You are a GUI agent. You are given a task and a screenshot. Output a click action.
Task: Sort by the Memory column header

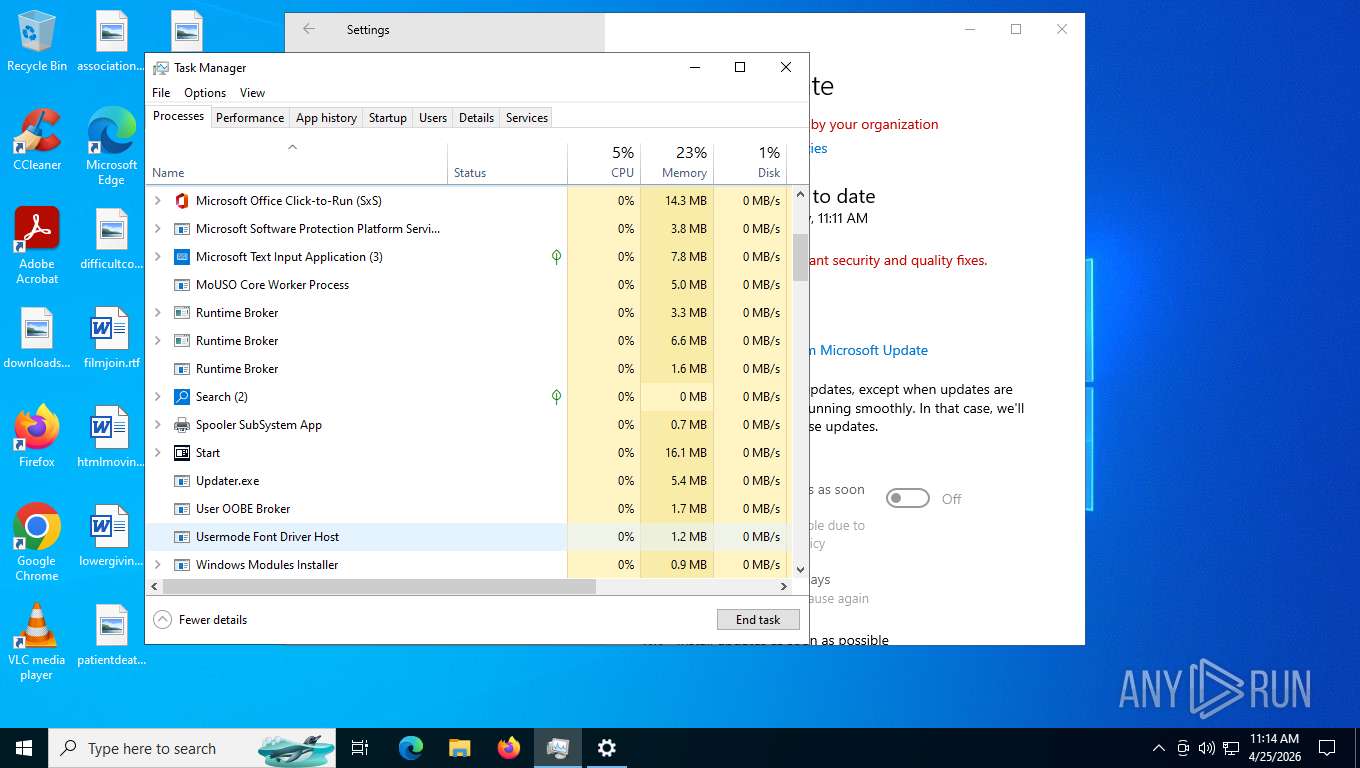pos(677,164)
